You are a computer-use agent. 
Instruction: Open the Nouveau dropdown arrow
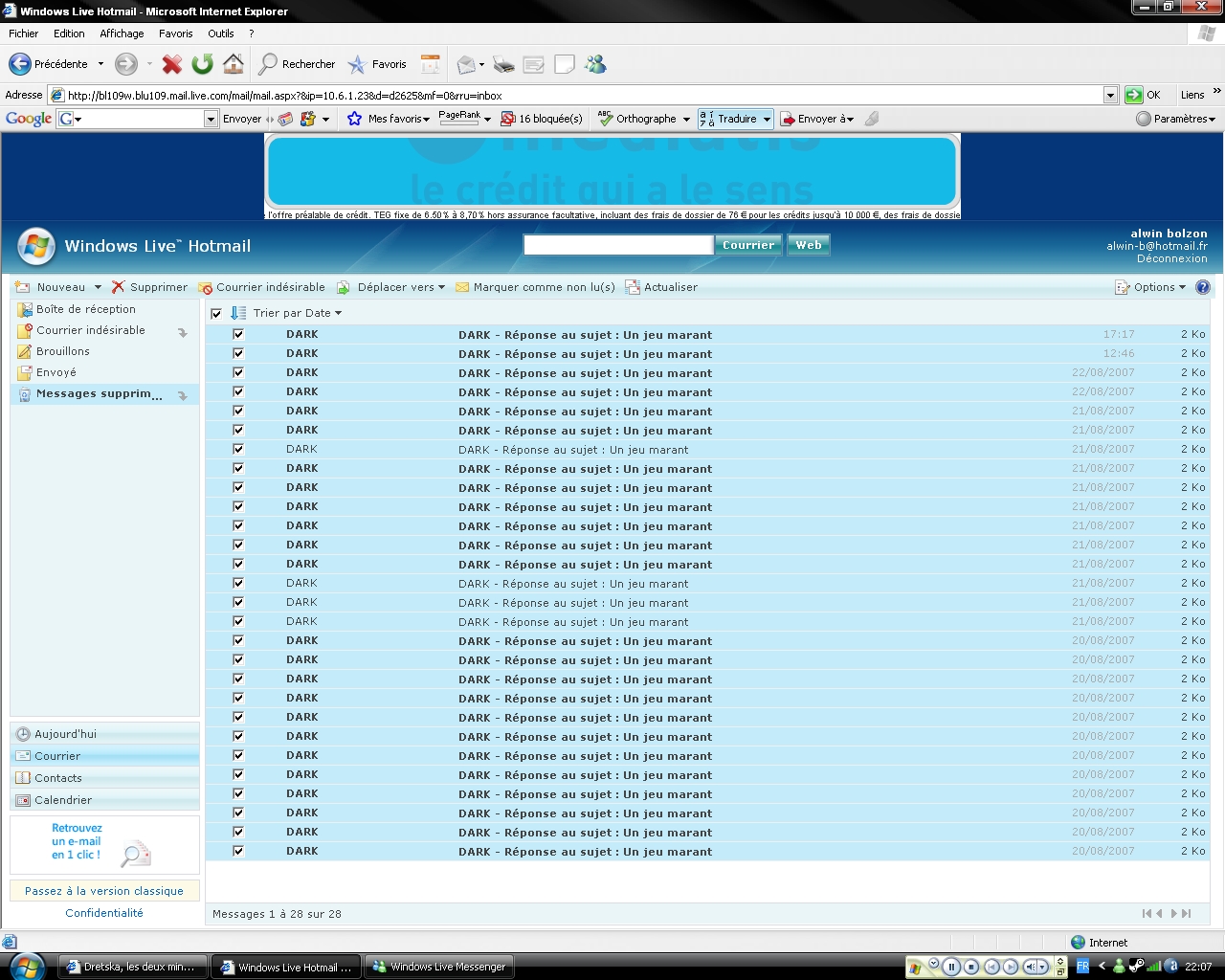(98, 287)
